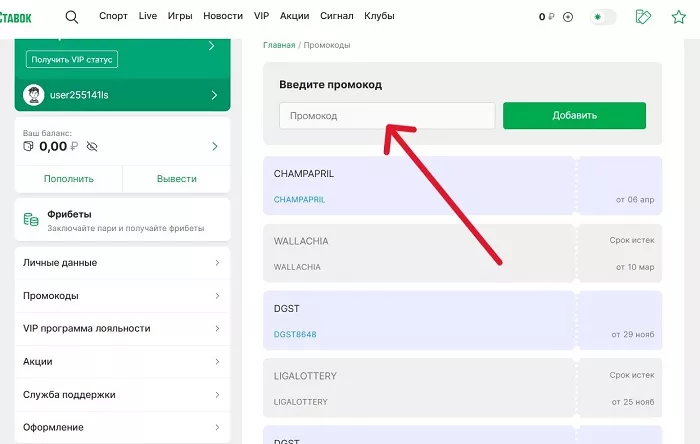Click the Промокод input field

(x=387, y=116)
